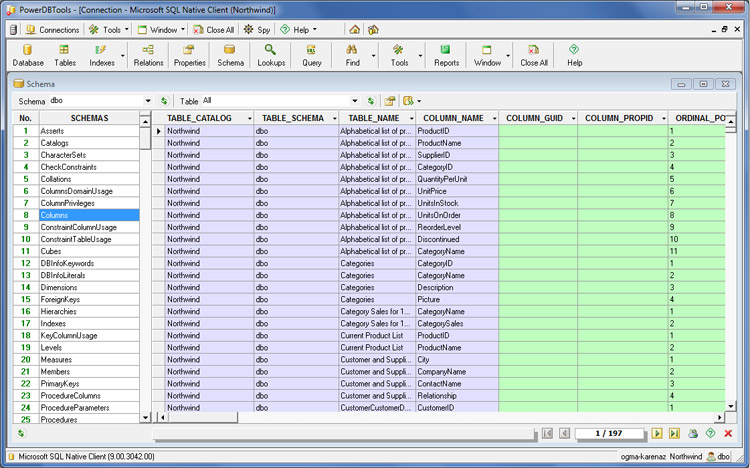The width and height of the screenshot is (750, 468).
Task: Click the printer icon near page navigation
Action: (693, 433)
